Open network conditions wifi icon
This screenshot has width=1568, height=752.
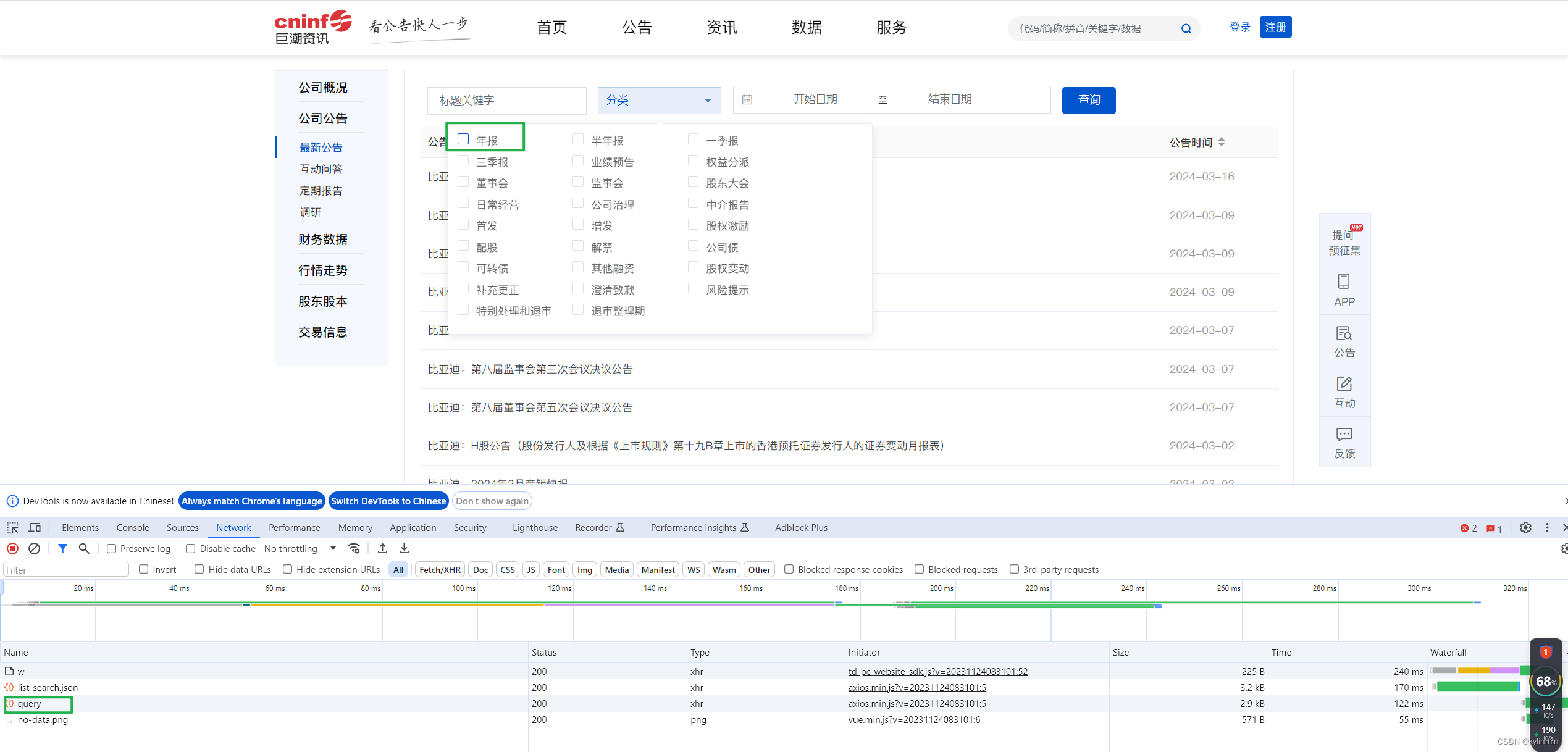354,548
